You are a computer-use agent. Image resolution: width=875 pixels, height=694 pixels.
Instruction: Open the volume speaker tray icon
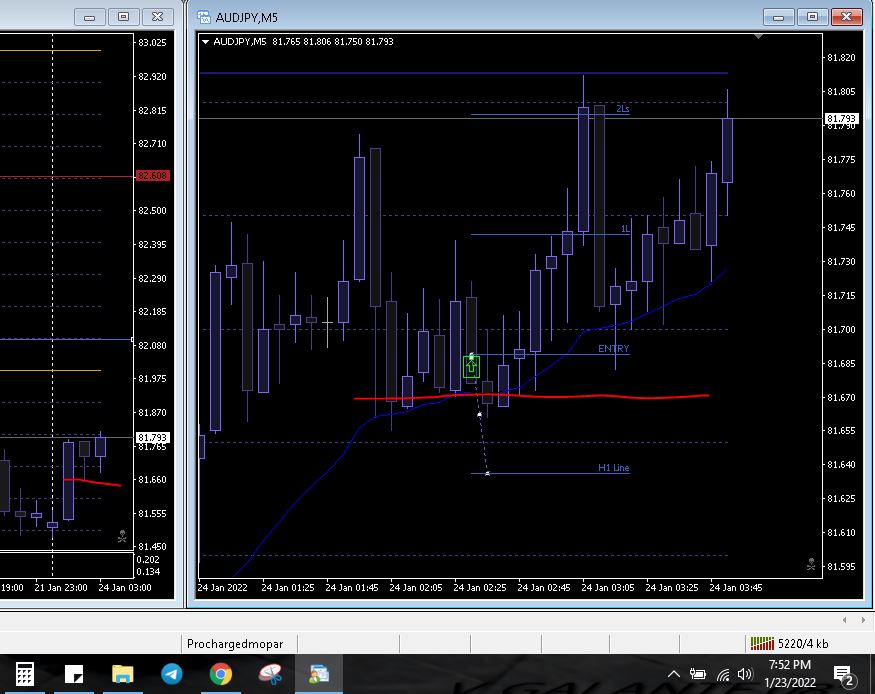[x=745, y=674]
